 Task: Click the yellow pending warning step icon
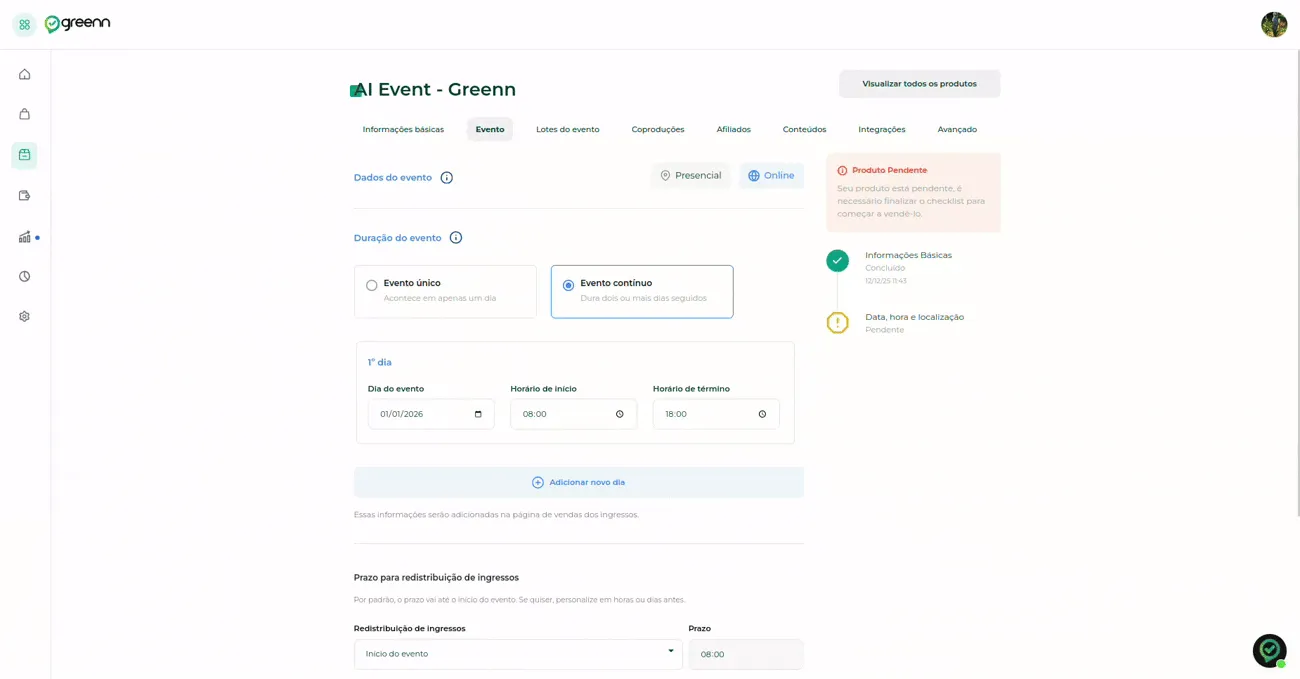coord(837,322)
